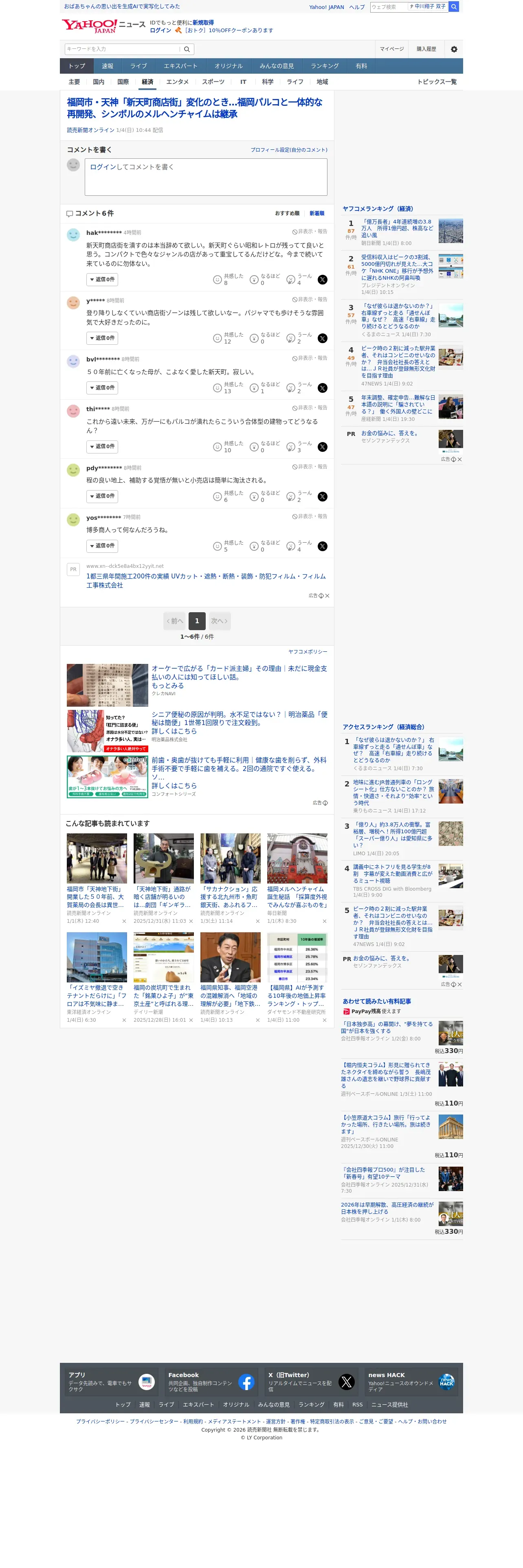Expand 返信 0件 under thi***** comment
The height and width of the screenshot is (1568, 523).
click(102, 447)
